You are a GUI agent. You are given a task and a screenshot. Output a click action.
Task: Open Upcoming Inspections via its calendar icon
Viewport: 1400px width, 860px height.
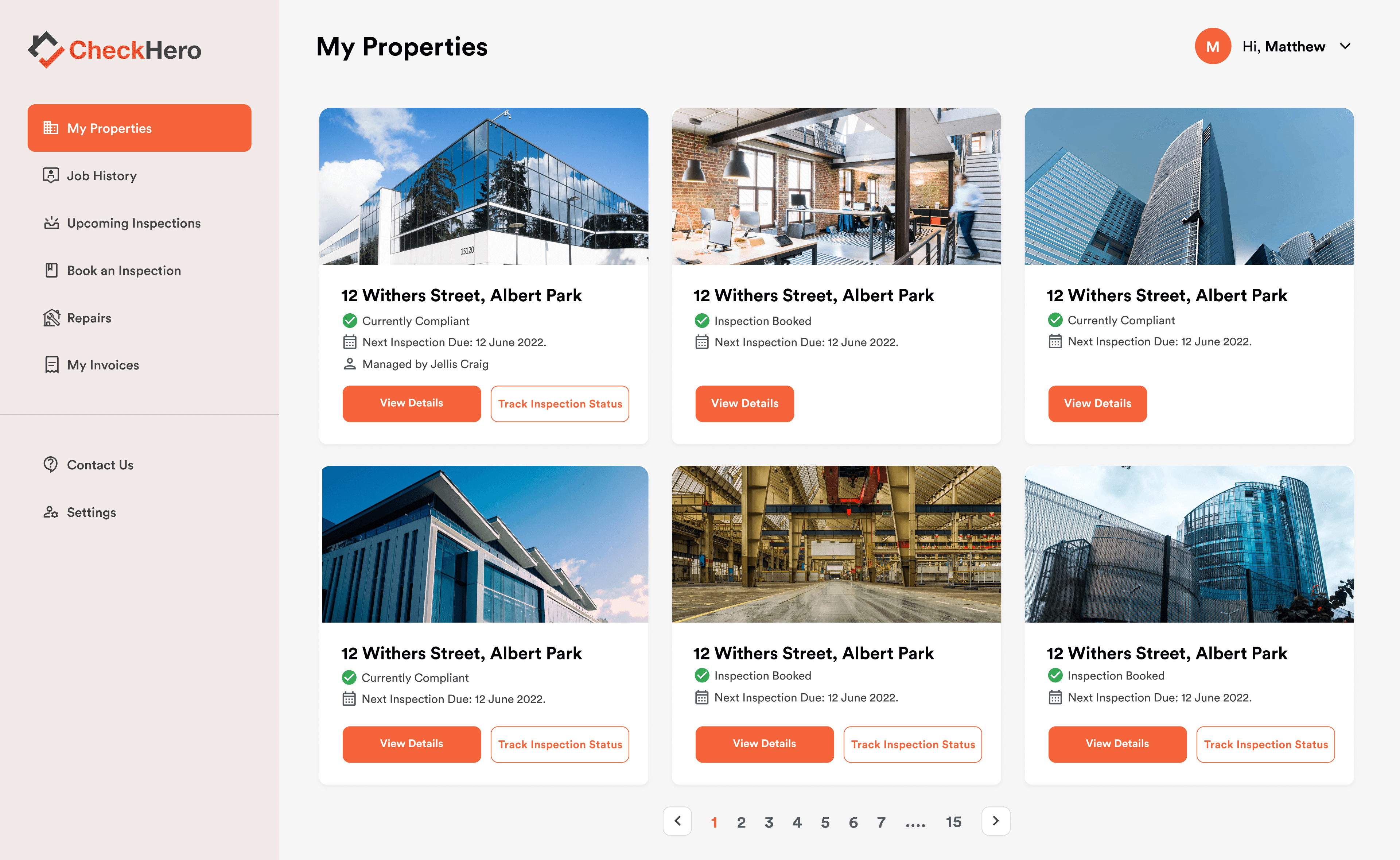(x=51, y=223)
